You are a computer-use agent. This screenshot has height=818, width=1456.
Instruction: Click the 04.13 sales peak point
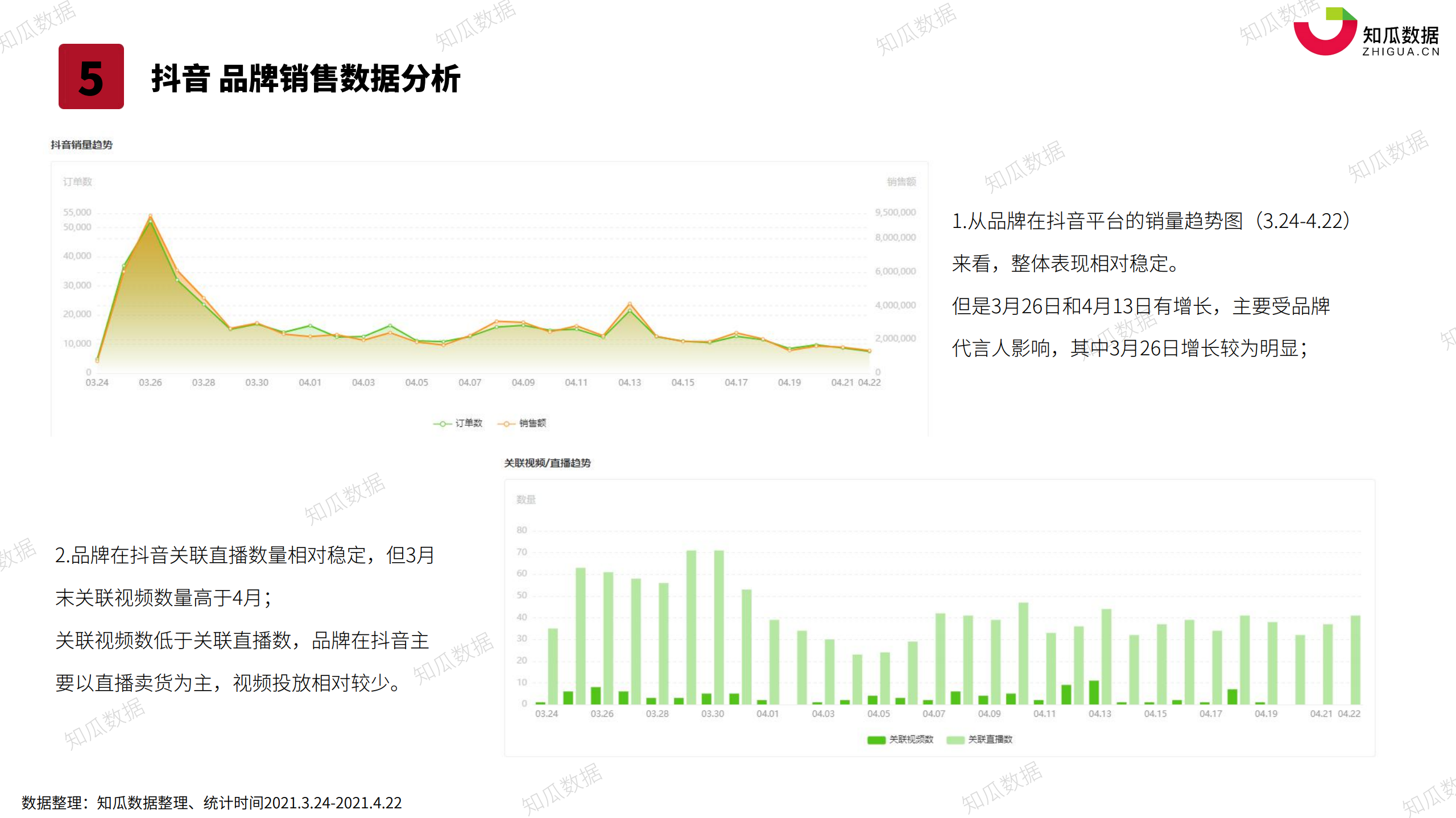(630, 304)
